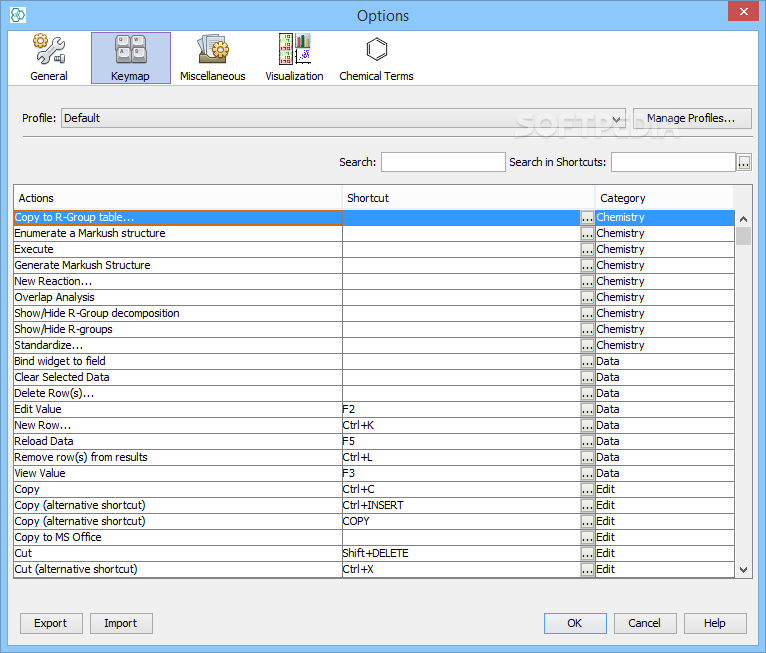766x653 pixels.
Task: Focus the Search input field
Action: tap(443, 162)
